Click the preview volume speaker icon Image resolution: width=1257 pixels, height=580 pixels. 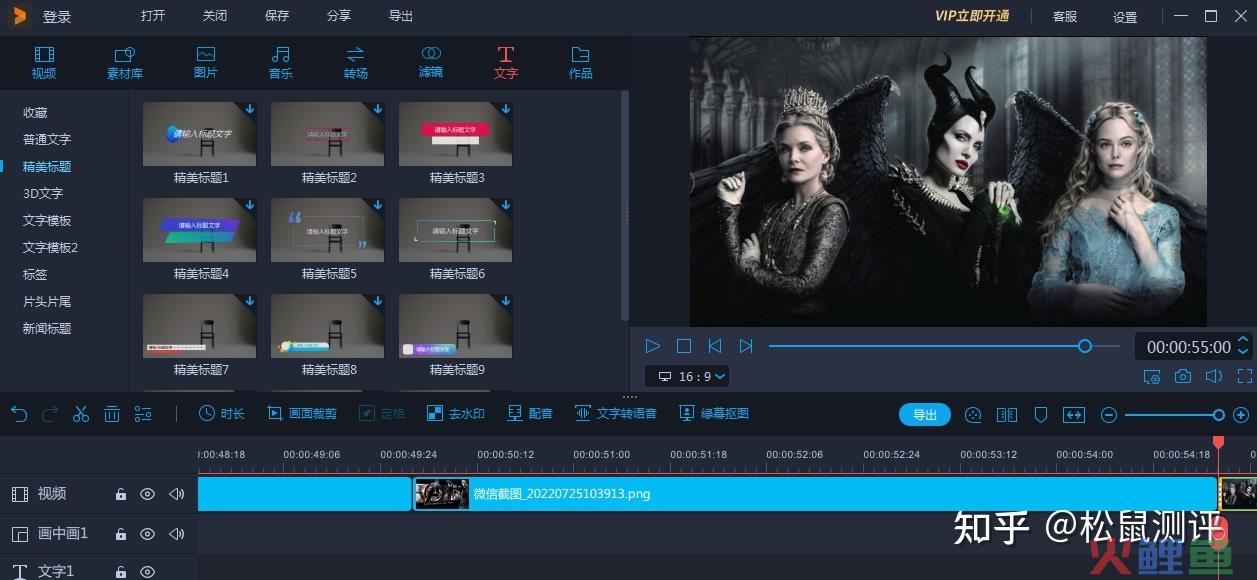click(x=1214, y=377)
